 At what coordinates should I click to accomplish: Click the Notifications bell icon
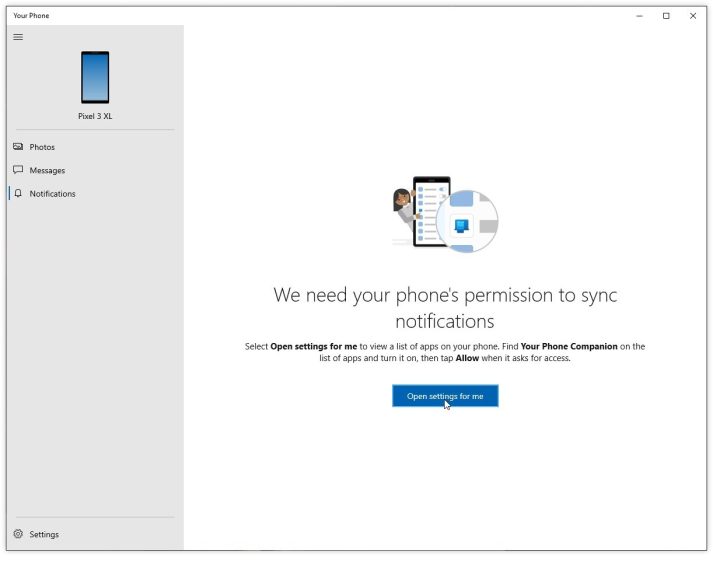[x=18, y=193]
